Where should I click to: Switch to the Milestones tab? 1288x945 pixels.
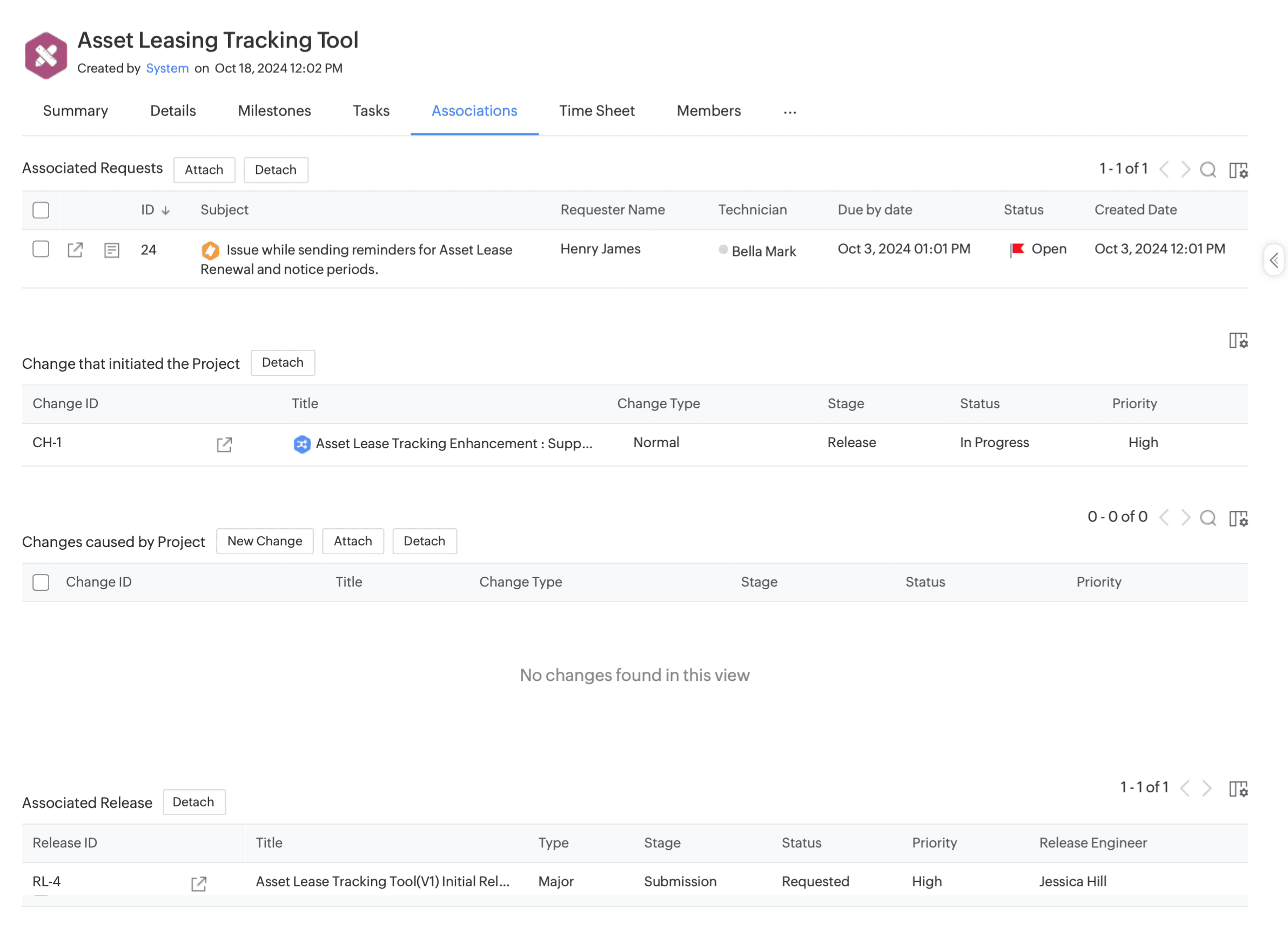coord(274,111)
